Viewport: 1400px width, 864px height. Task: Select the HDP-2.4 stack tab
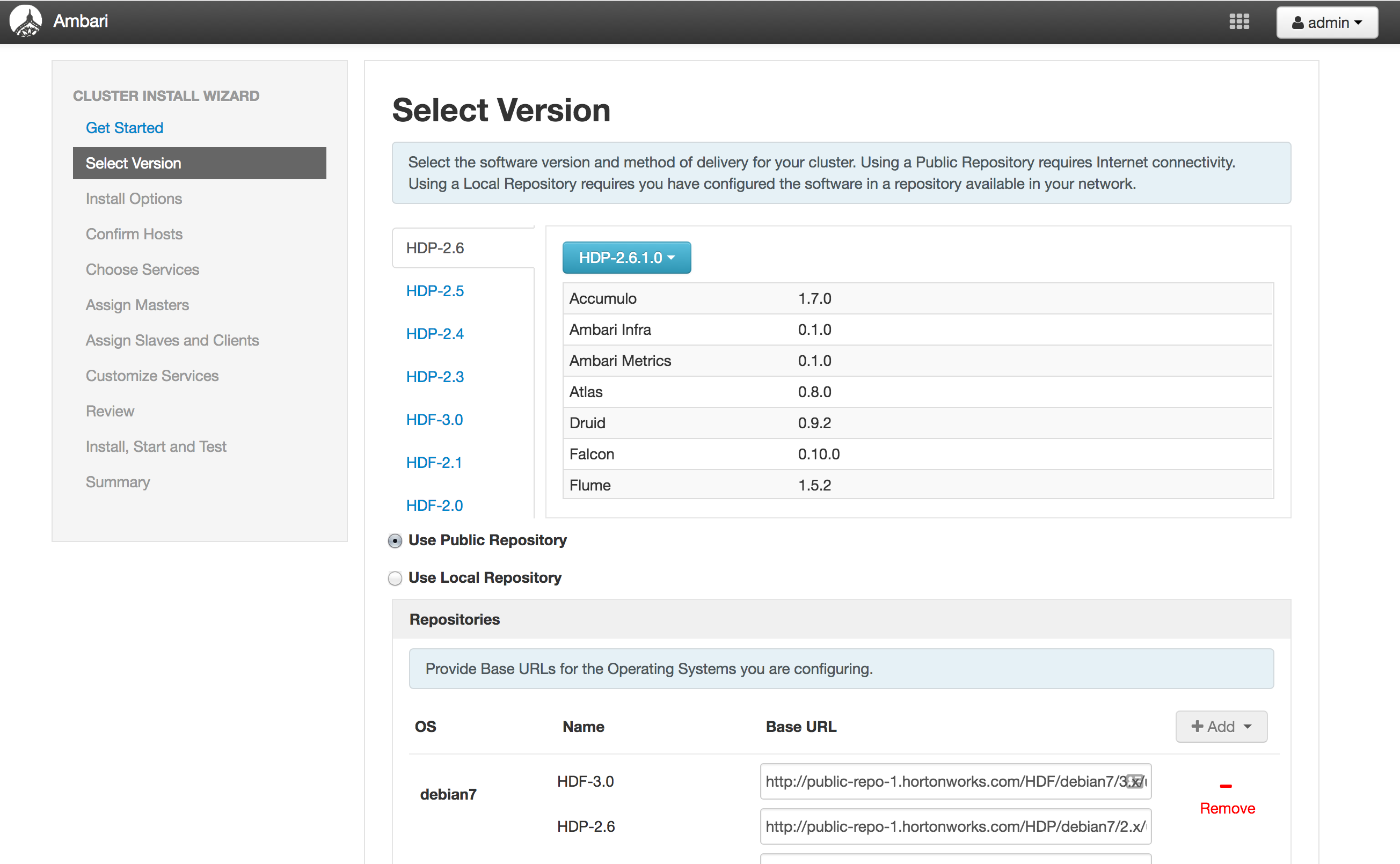coord(435,334)
